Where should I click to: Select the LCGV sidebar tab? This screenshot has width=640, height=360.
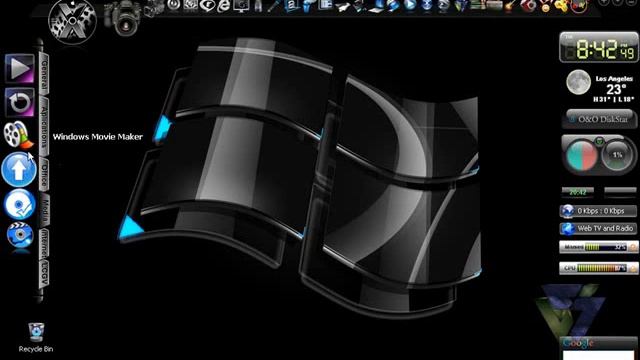pyautogui.click(x=44, y=273)
